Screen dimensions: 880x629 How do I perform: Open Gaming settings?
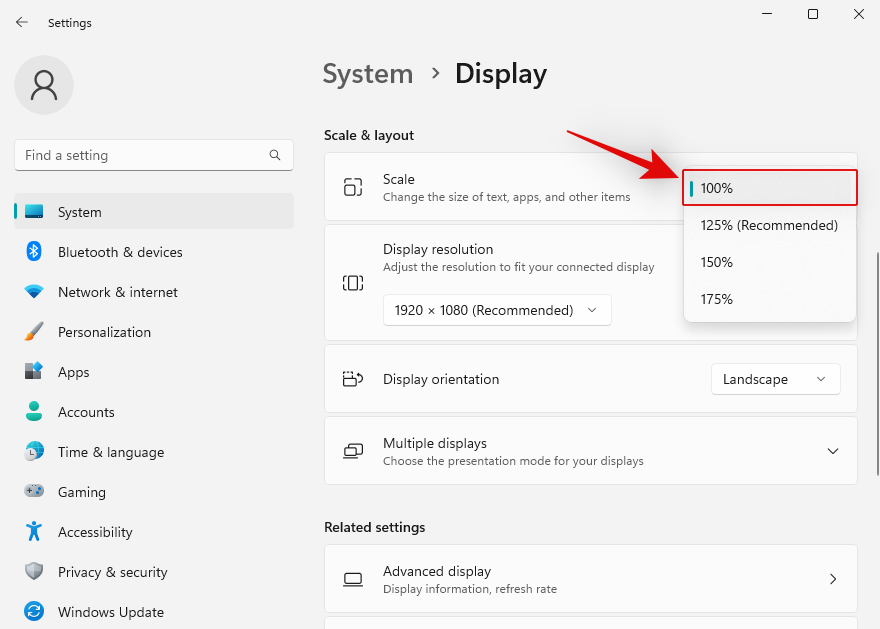(81, 492)
